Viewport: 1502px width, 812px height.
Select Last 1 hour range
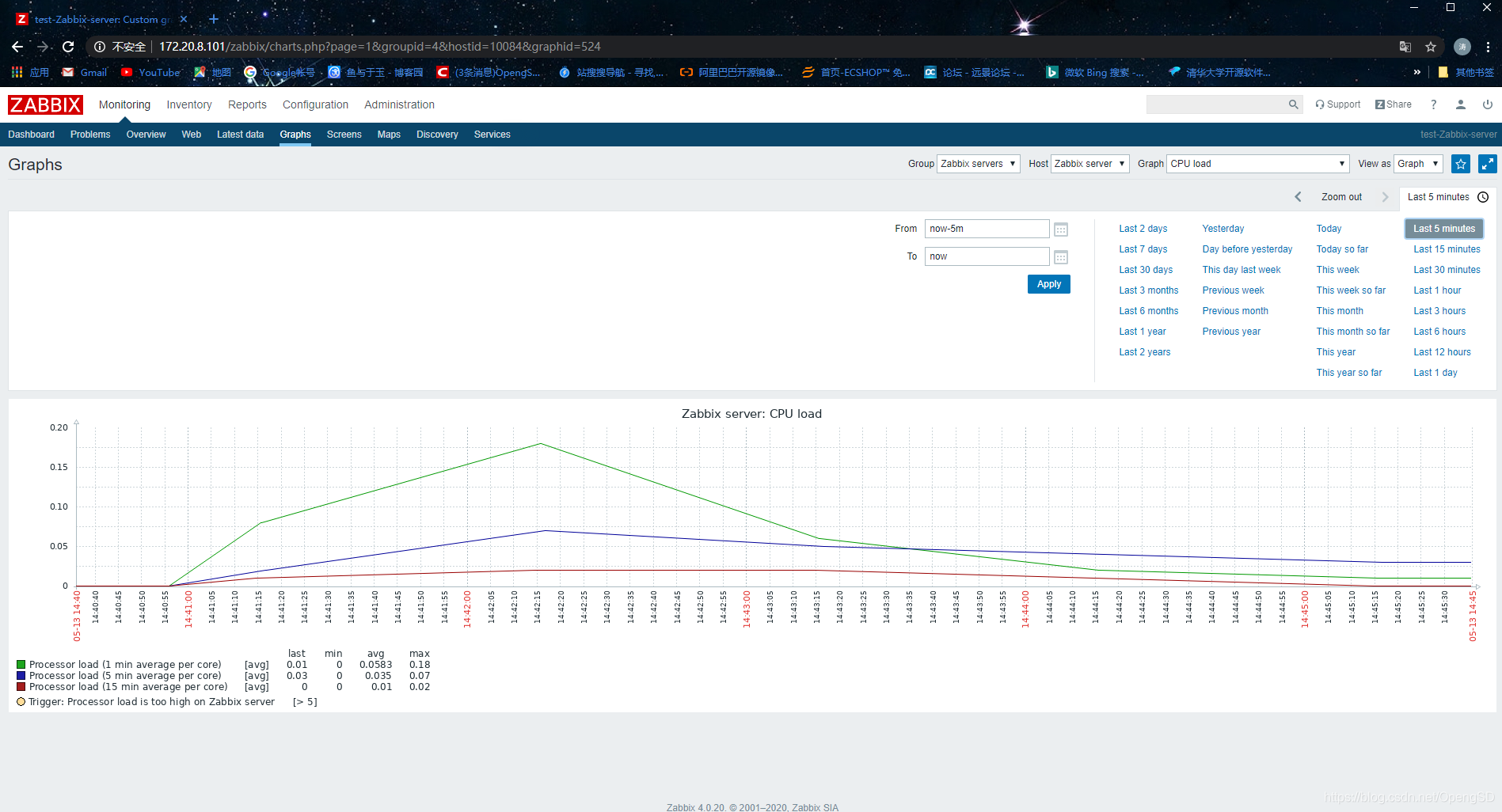pos(1437,290)
